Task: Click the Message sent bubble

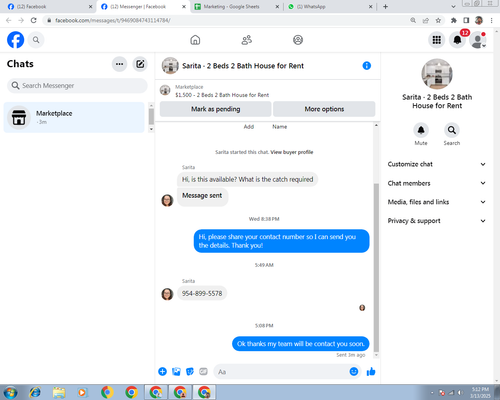Action: (x=202, y=196)
